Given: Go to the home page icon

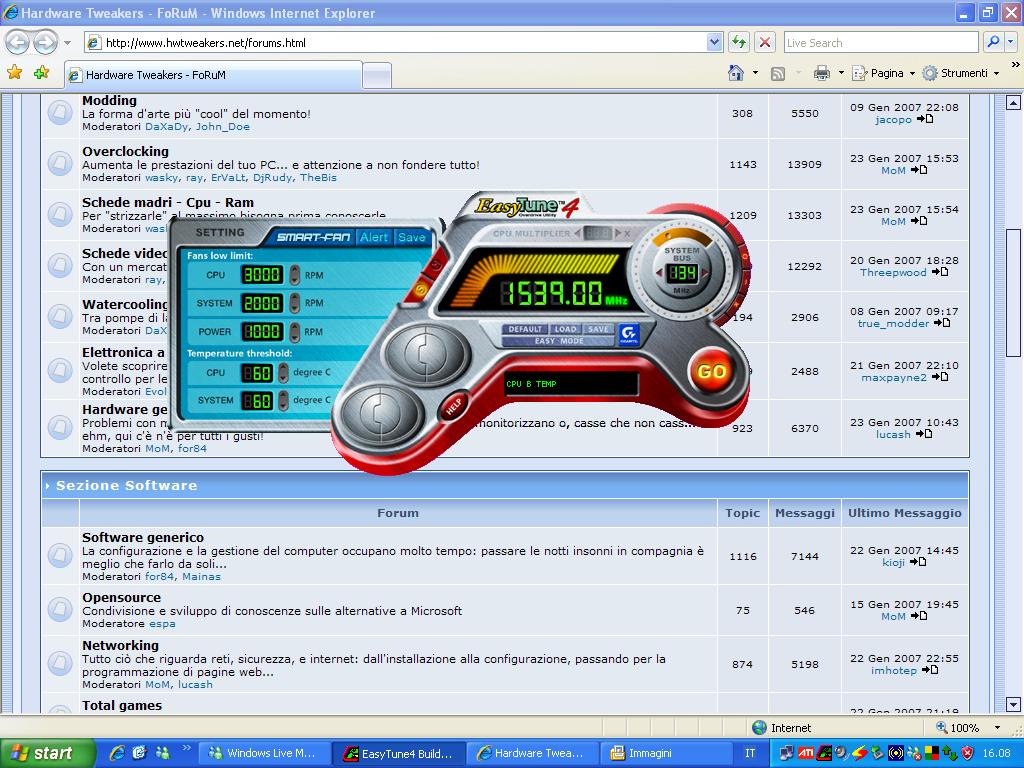Looking at the screenshot, I should (736, 73).
